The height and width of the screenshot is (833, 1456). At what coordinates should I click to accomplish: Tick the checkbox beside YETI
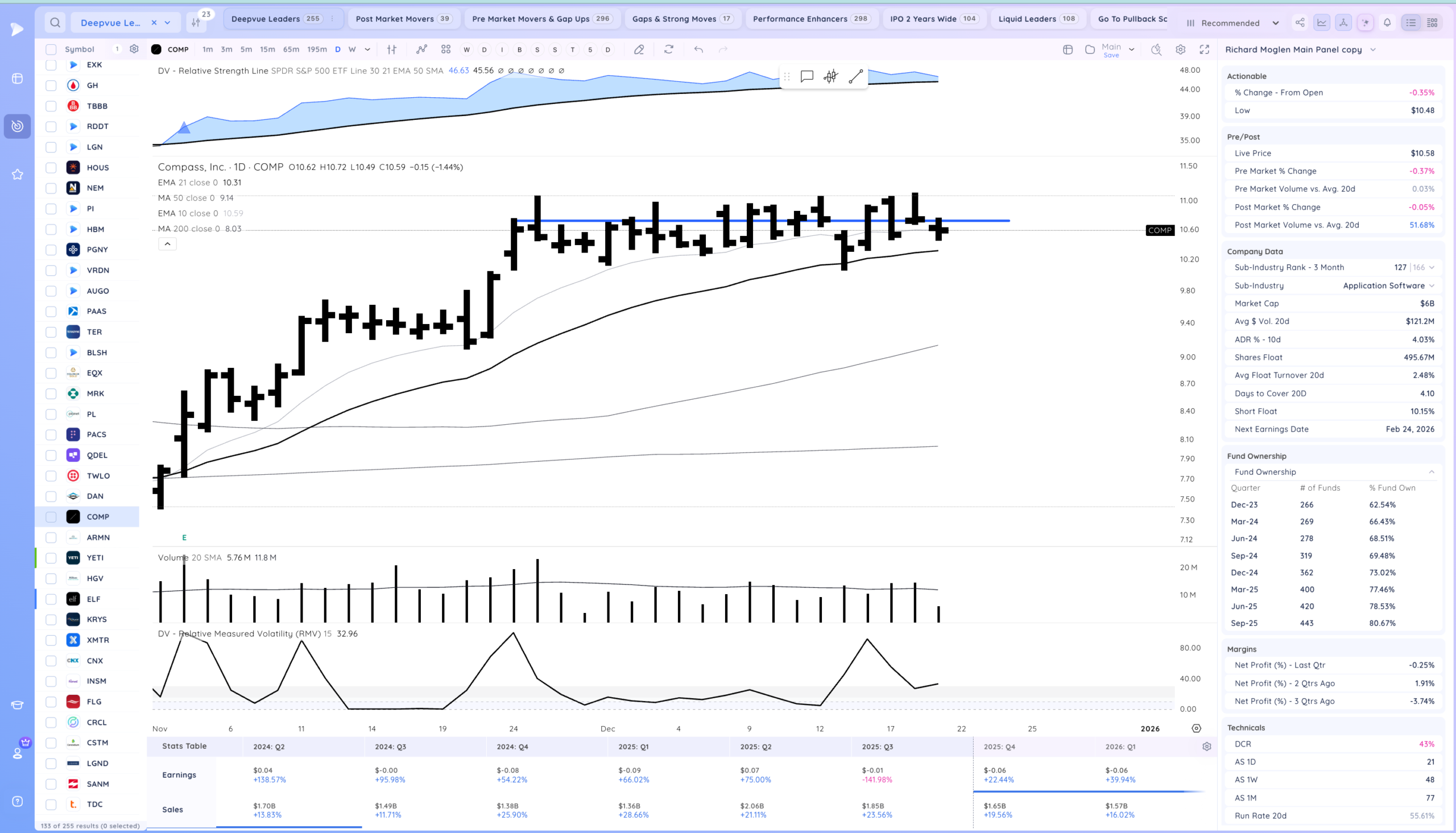(51, 558)
